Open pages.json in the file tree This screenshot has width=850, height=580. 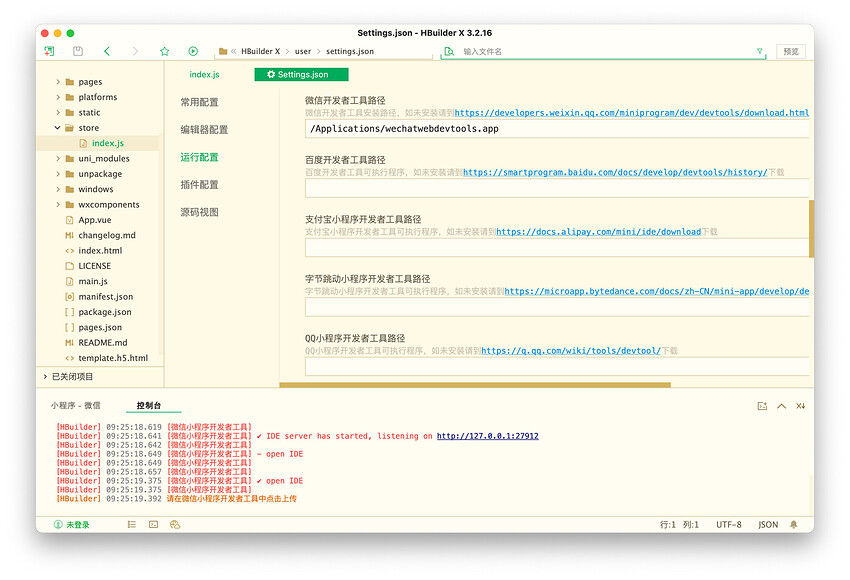(x=100, y=327)
